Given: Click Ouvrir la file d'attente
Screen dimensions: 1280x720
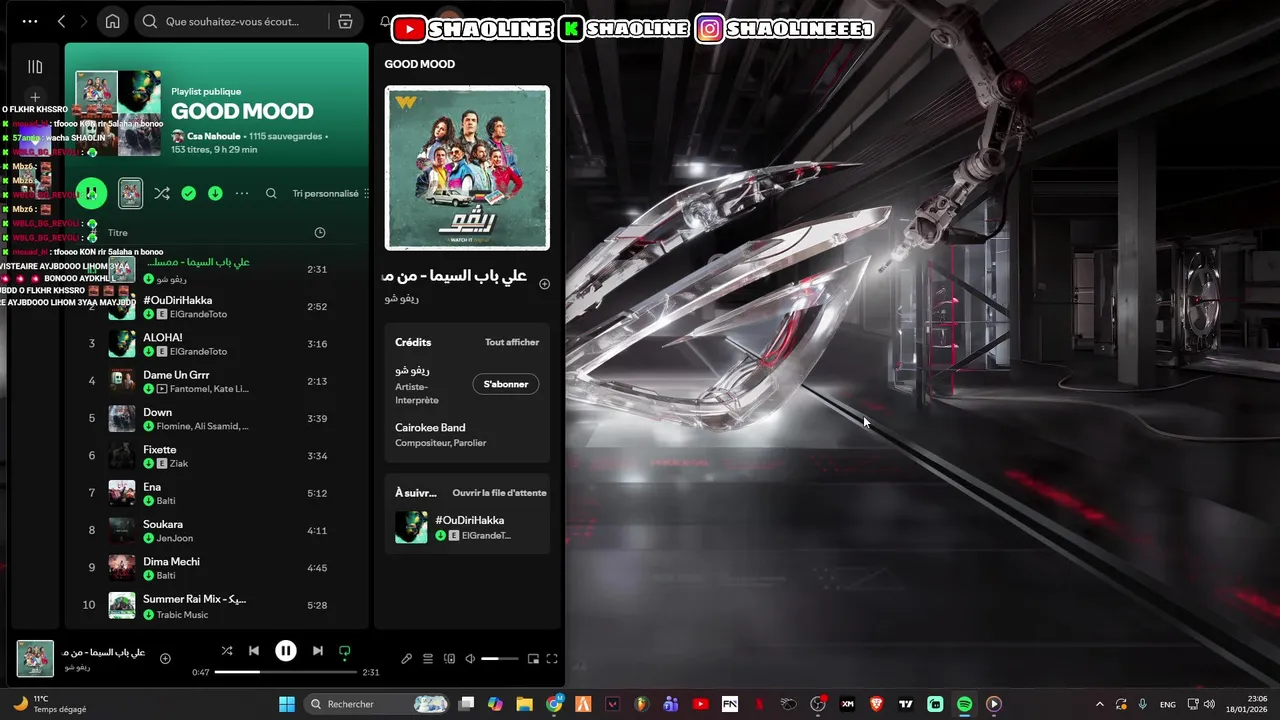Looking at the screenshot, I should 499,492.
